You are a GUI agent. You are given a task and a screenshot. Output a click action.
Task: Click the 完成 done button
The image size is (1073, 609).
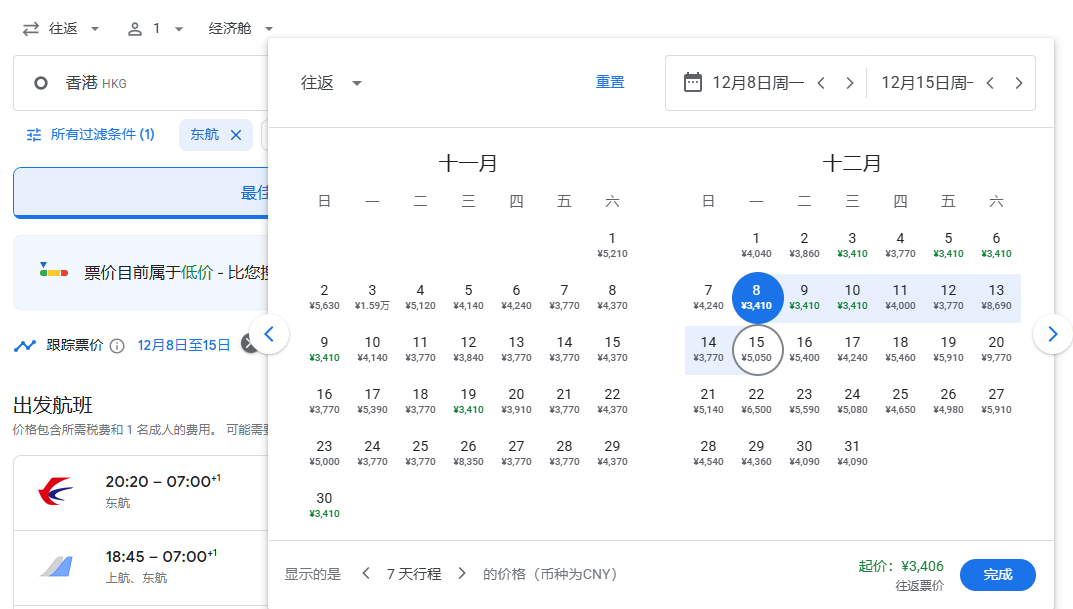pos(998,575)
